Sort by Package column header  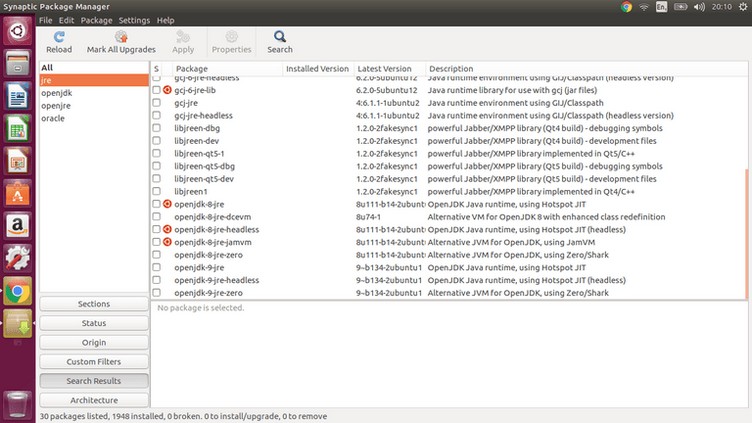click(x=227, y=69)
